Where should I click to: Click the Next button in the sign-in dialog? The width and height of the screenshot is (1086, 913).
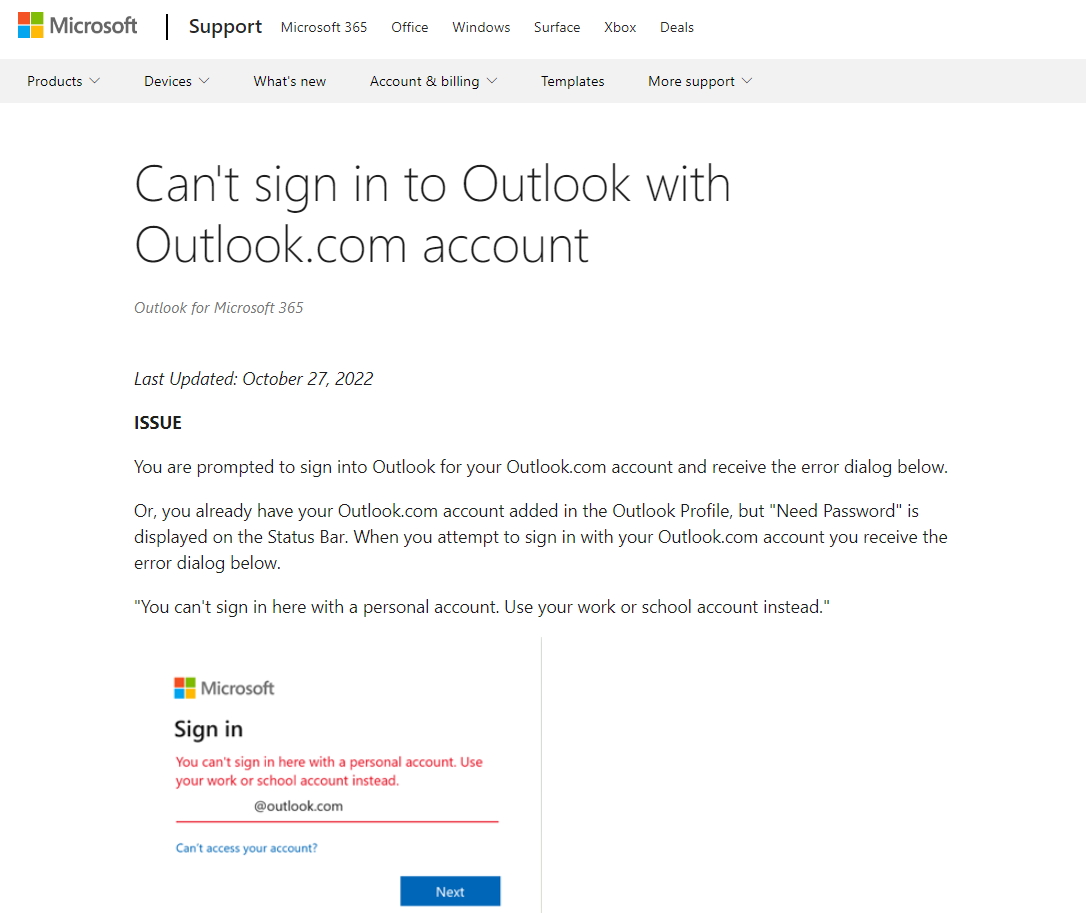(x=450, y=891)
